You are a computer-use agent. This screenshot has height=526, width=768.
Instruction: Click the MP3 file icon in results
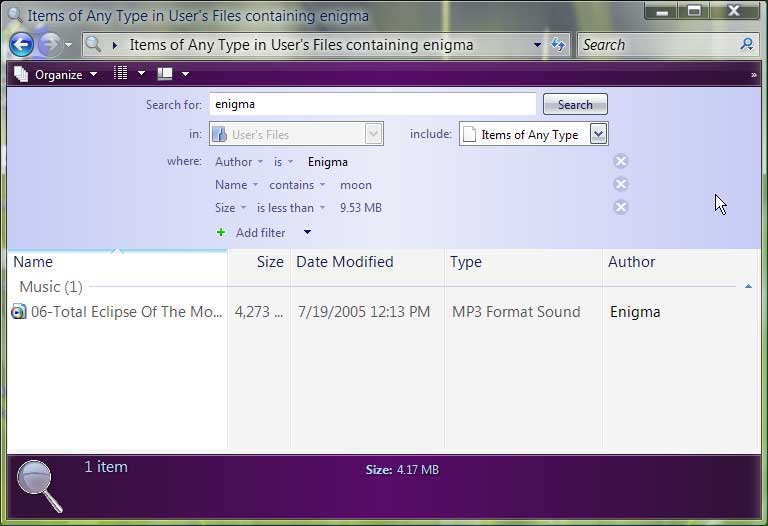point(19,311)
